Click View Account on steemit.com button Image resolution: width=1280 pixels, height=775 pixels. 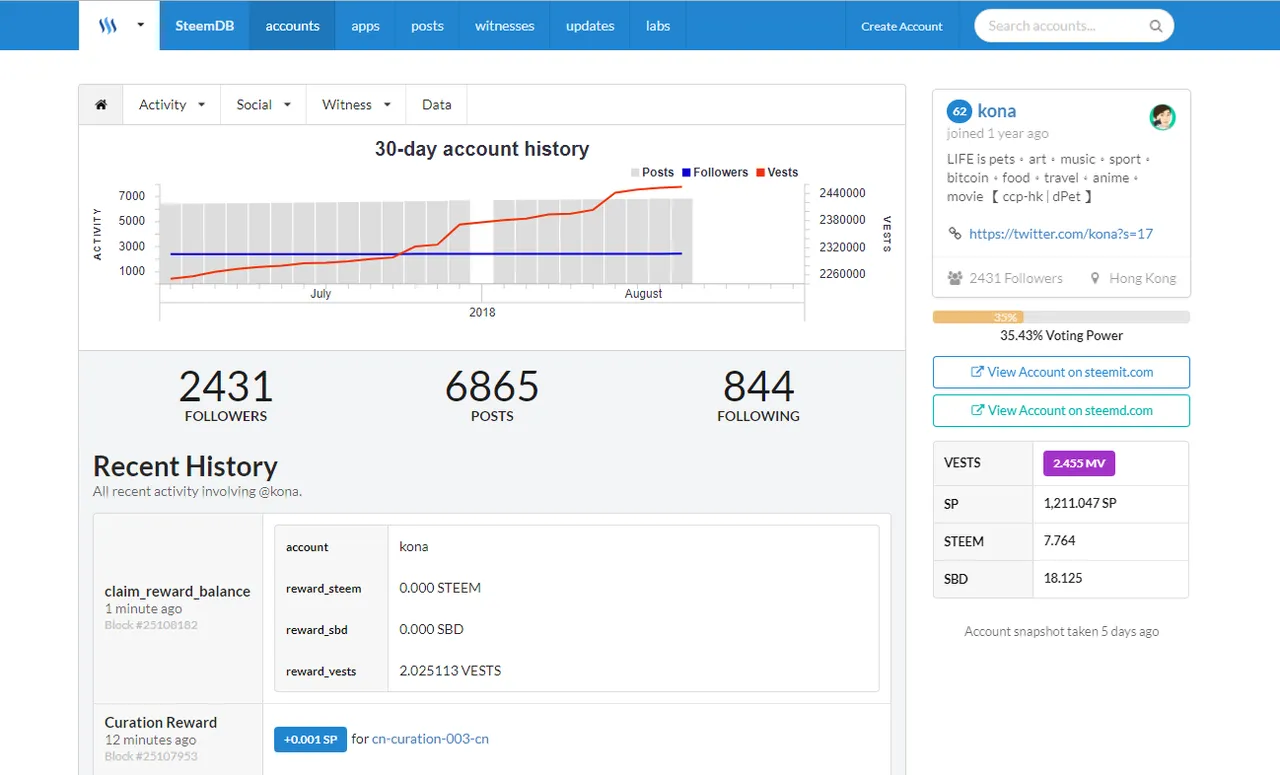pyautogui.click(x=1061, y=372)
